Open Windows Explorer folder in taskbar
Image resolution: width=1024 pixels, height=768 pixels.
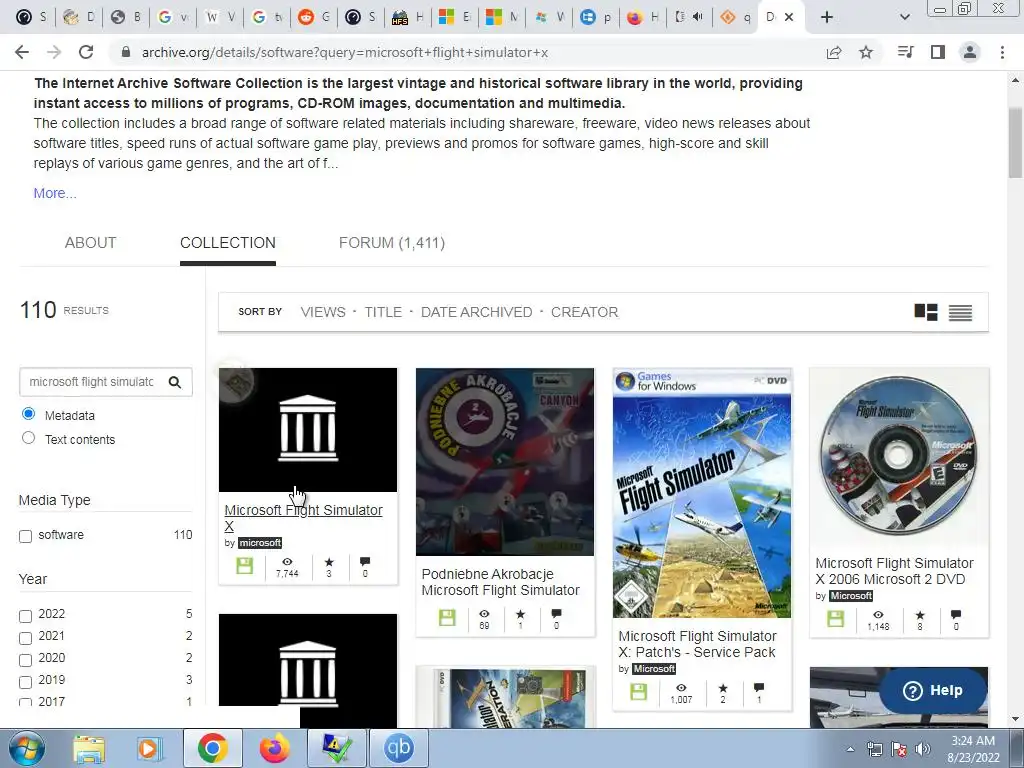[88, 748]
